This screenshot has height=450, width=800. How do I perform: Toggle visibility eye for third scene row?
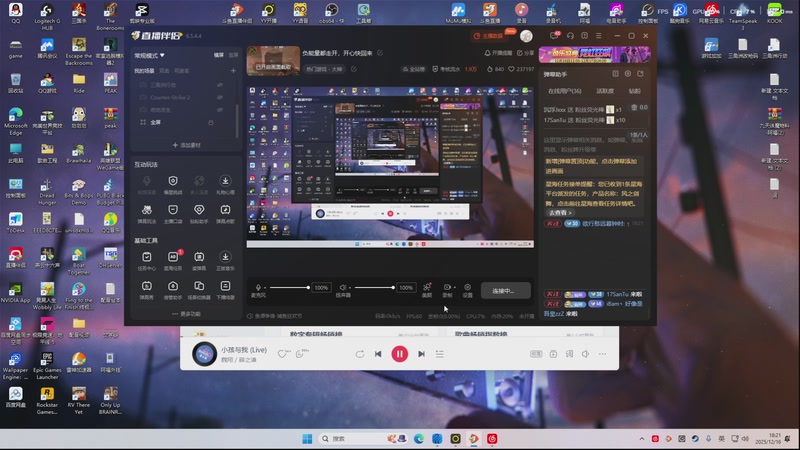pyautogui.click(x=220, y=110)
